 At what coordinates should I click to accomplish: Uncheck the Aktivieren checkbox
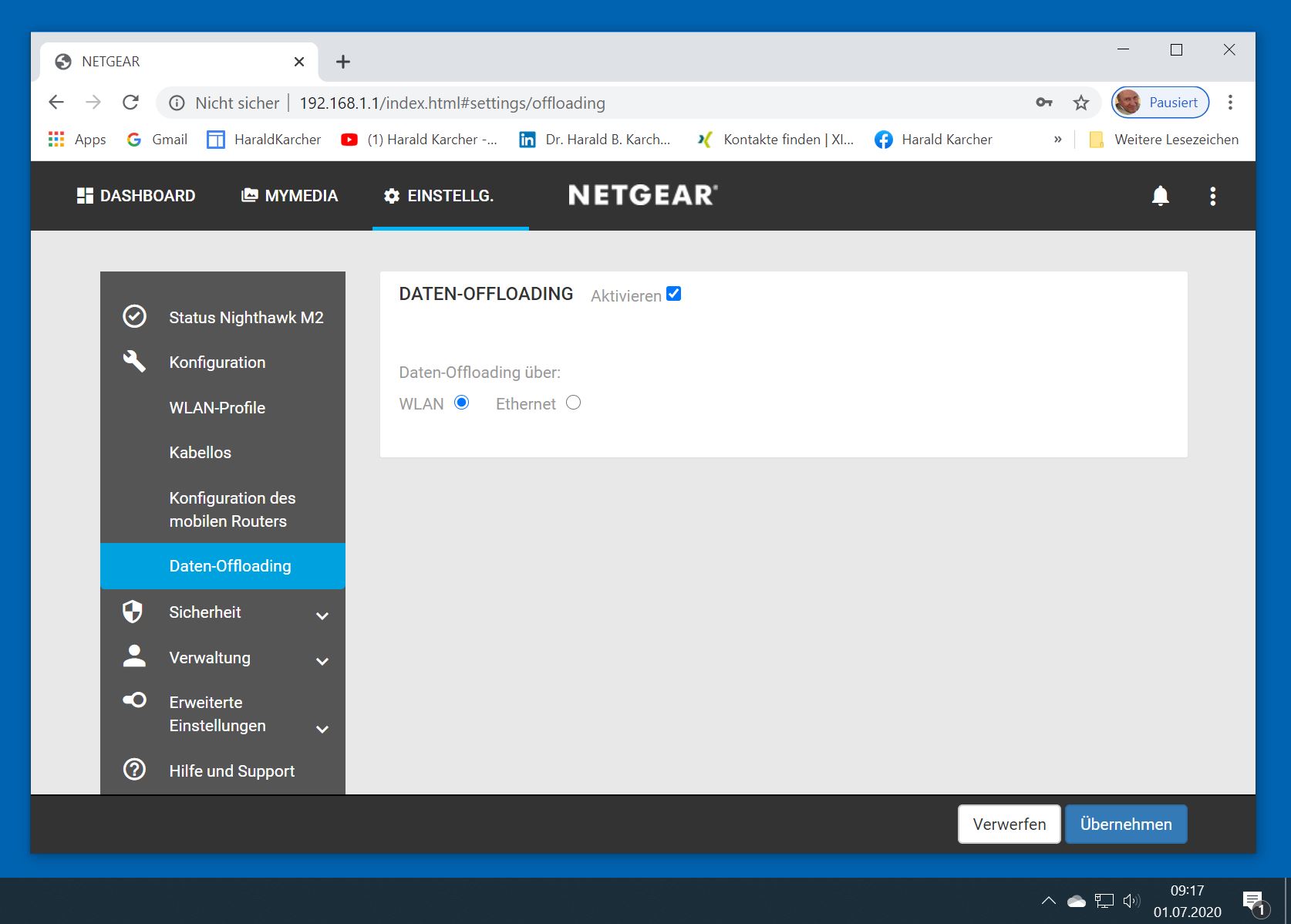coord(673,294)
